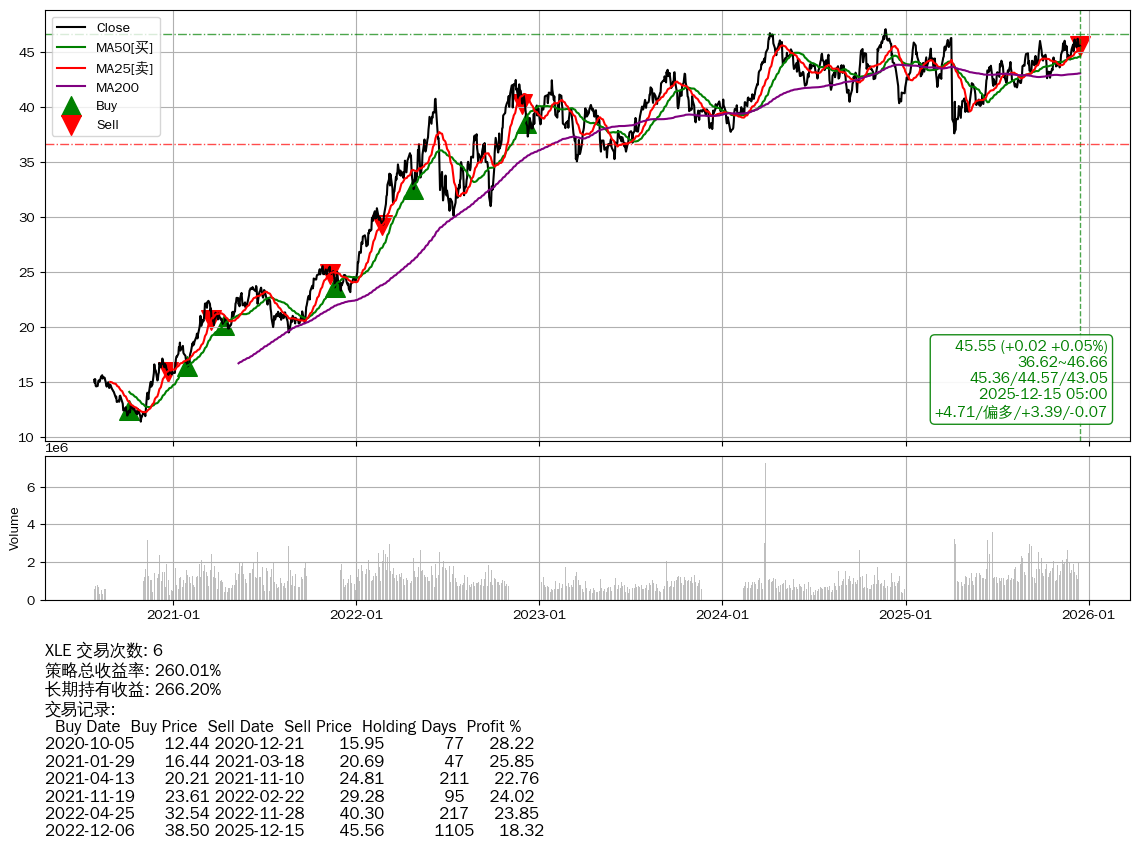Click the Buy marker near price 16.44
Viewport: 1139px width, 849px height.
(187, 367)
